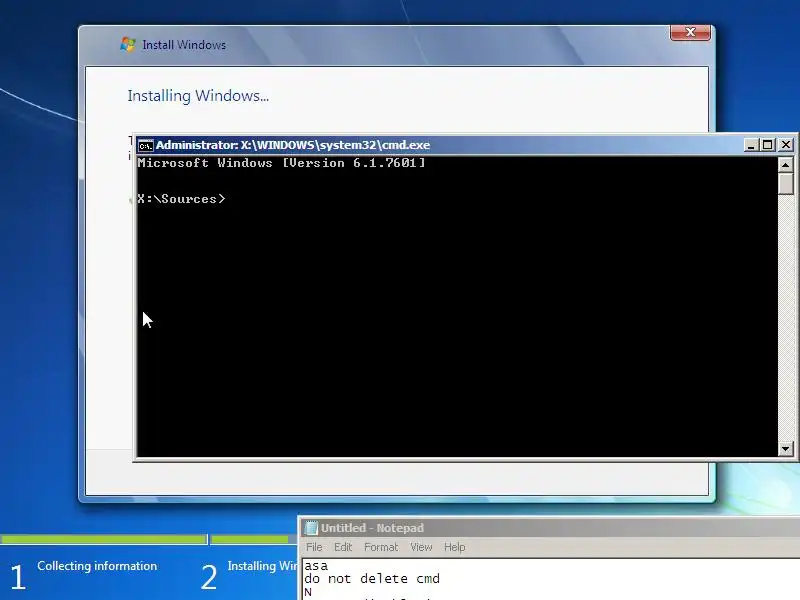
Task: Click the cmd scrollbar down arrow
Action: [x=785, y=449]
